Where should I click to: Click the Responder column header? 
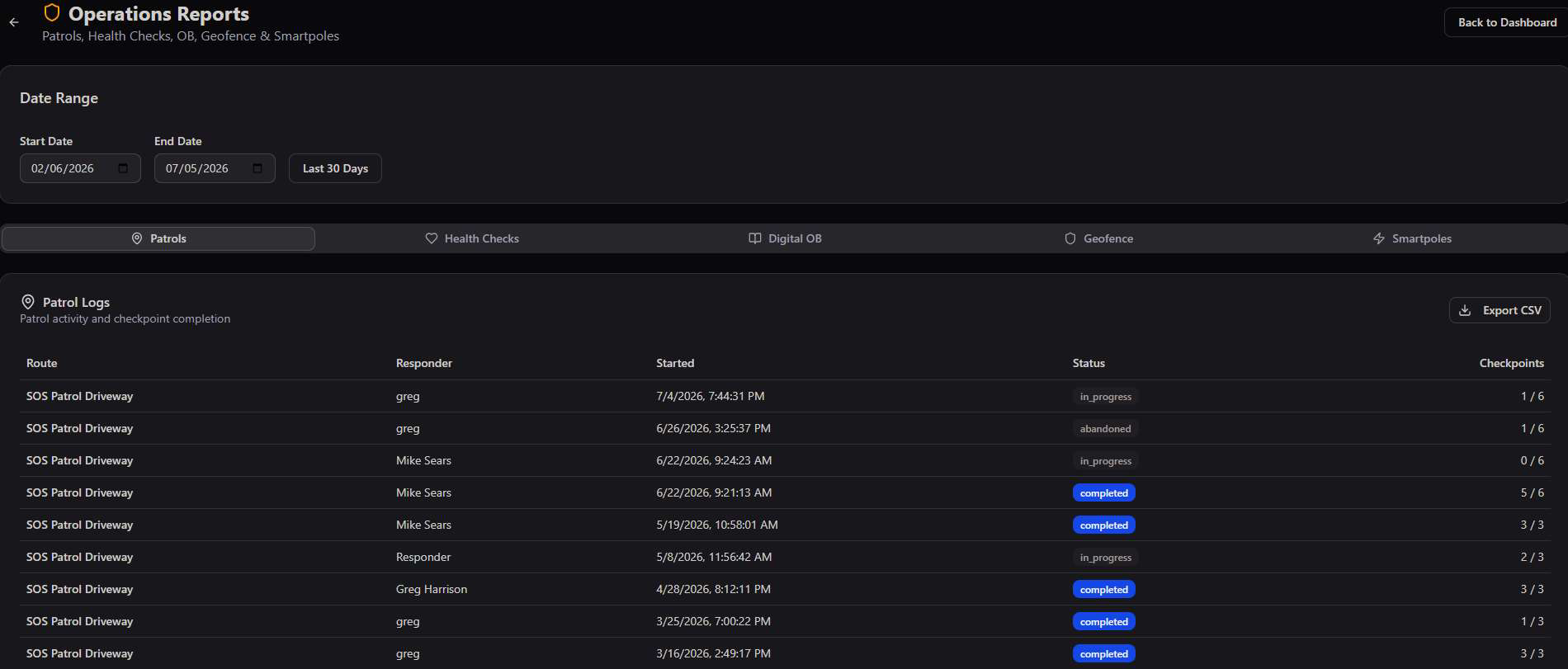424,363
